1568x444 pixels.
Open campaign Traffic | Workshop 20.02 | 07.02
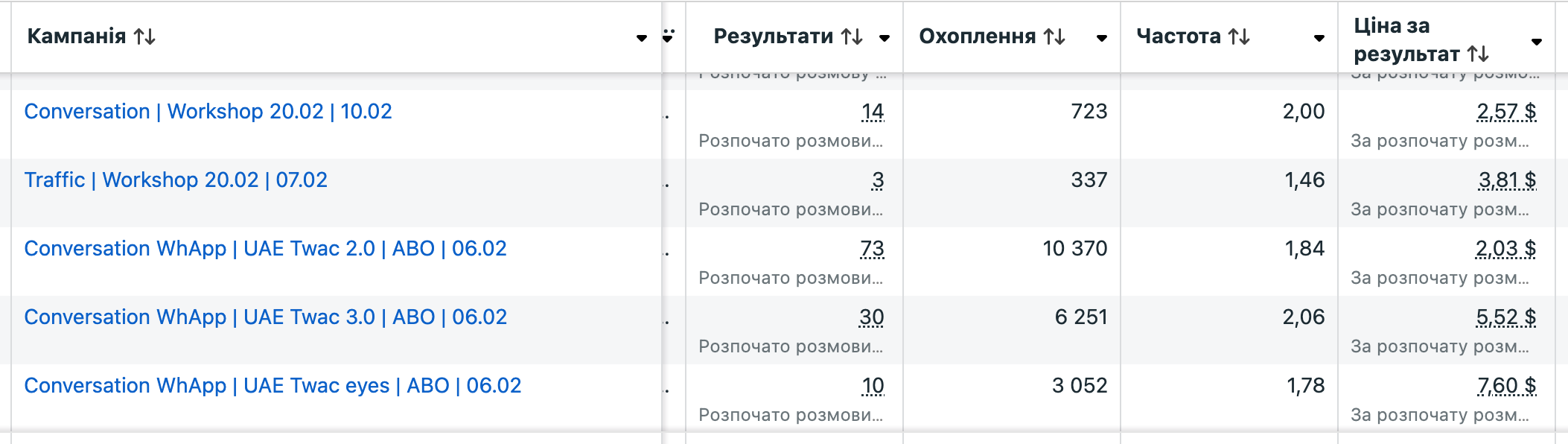pos(173,180)
